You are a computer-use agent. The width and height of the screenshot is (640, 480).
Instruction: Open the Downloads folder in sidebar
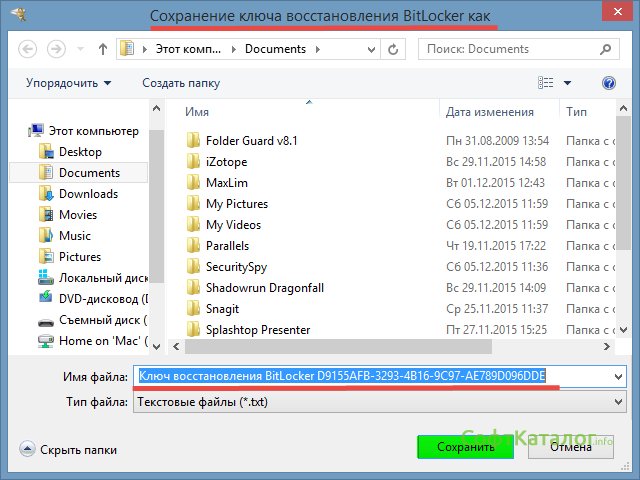[x=87, y=194]
